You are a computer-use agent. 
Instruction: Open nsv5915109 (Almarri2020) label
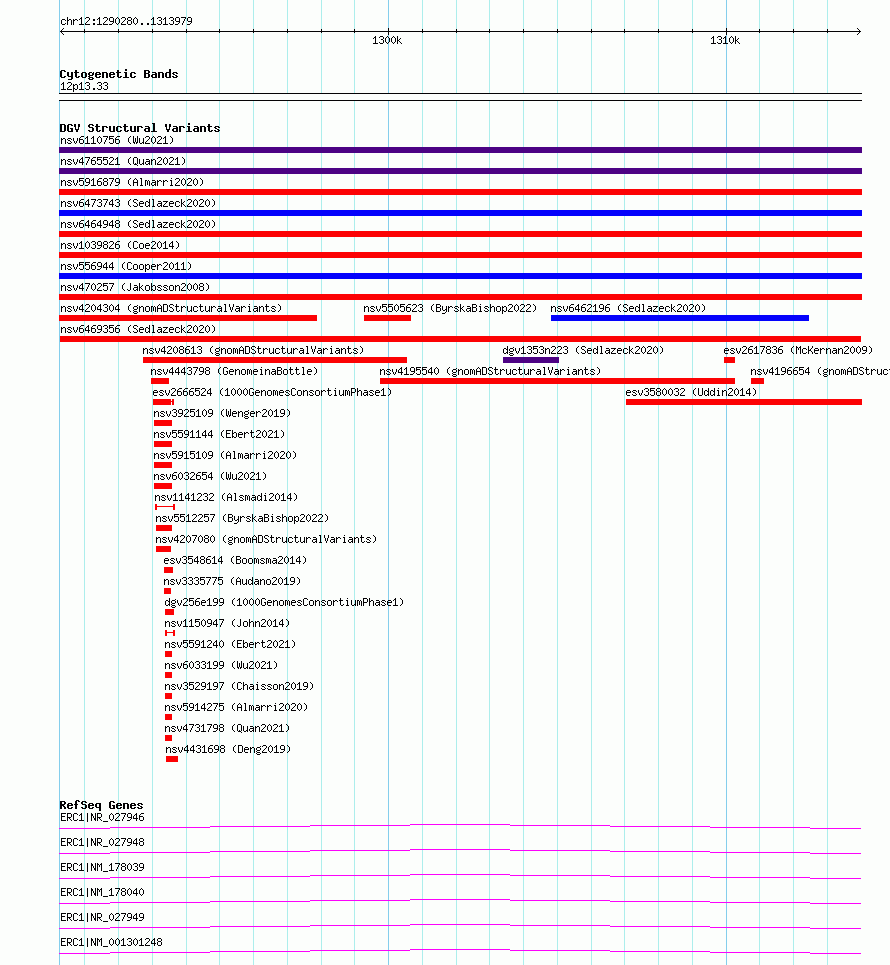coord(225,455)
